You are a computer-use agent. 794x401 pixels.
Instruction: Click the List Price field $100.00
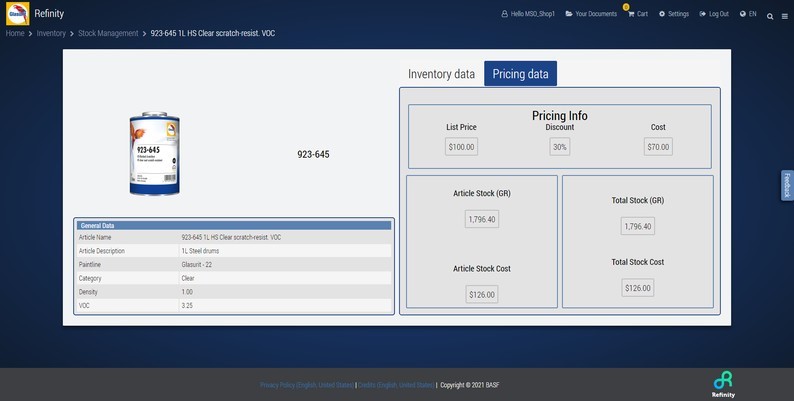pos(461,147)
